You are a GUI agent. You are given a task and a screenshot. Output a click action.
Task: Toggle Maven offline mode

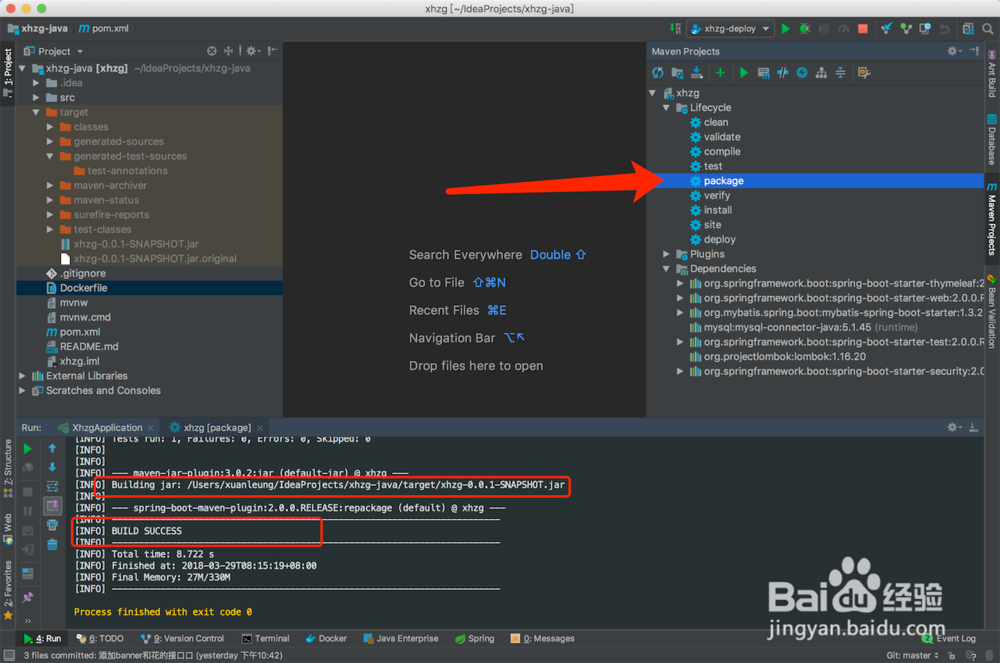(x=783, y=73)
